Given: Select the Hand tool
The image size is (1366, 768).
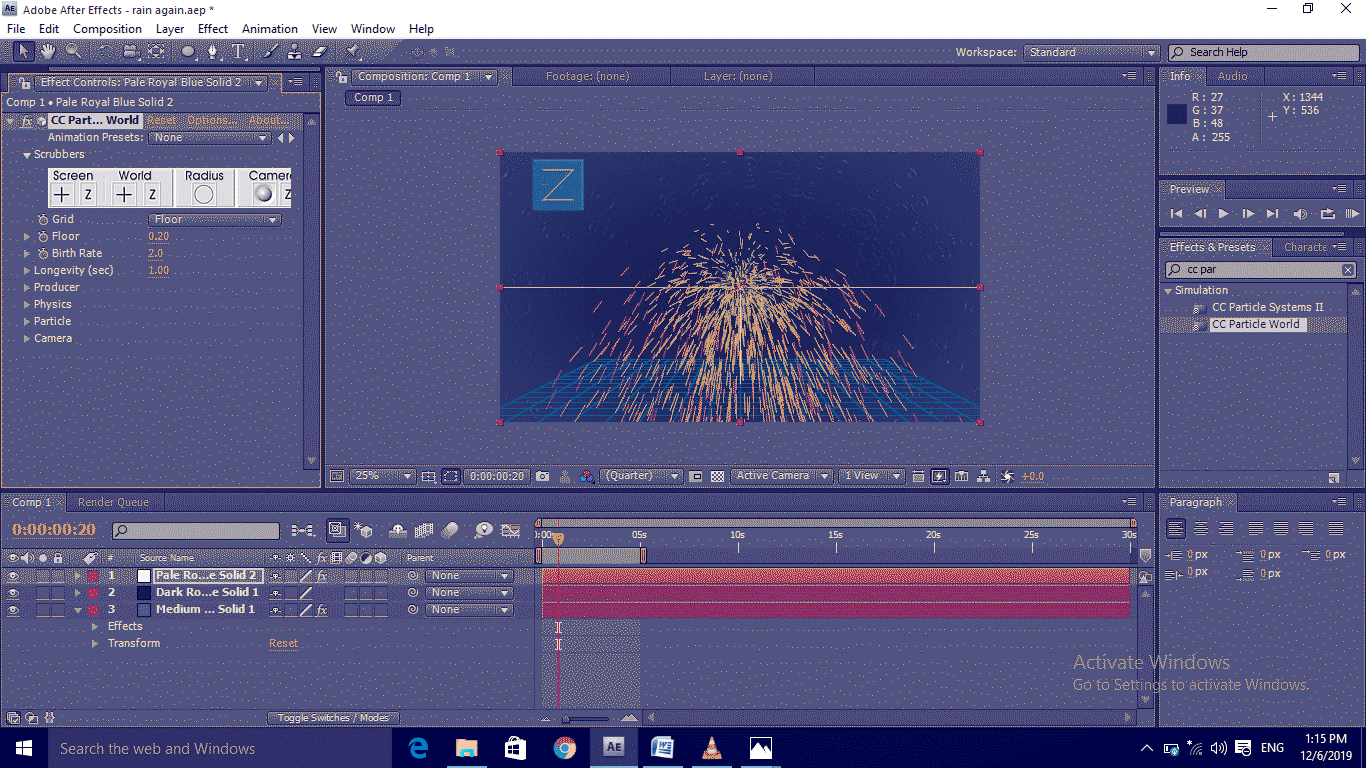Looking at the screenshot, I should click(x=48, y=51).
